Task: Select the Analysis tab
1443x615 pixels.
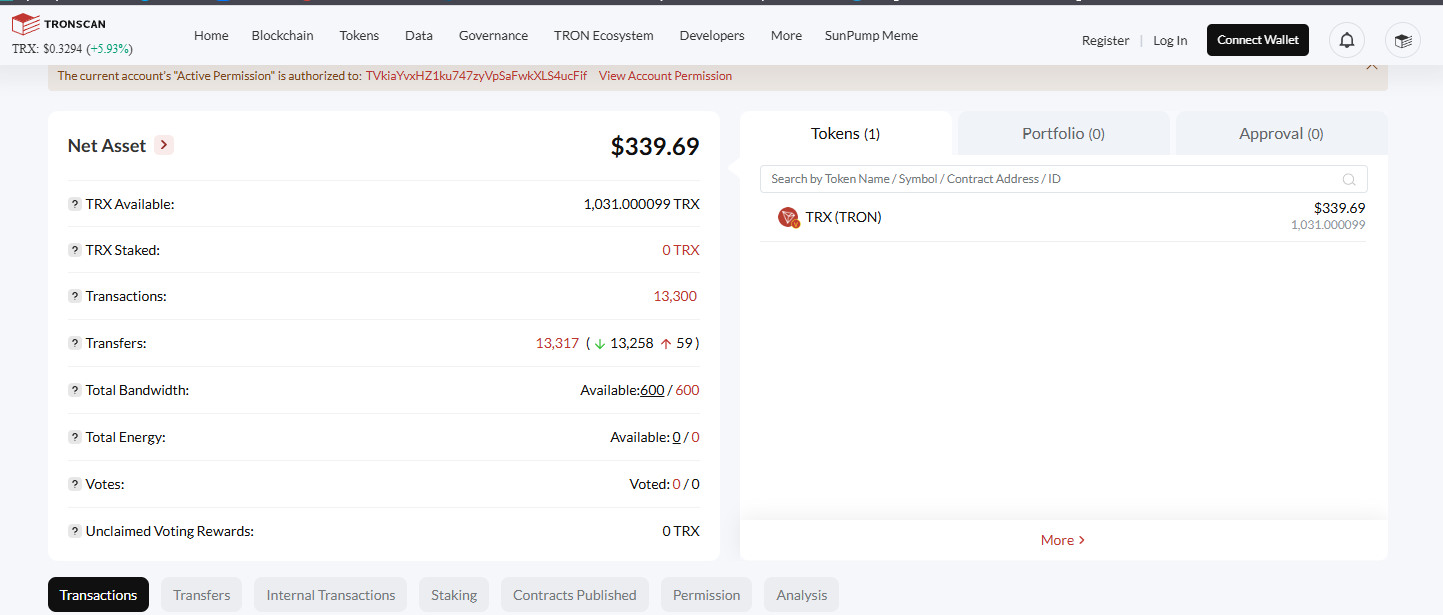Action: tap(802, 595)
